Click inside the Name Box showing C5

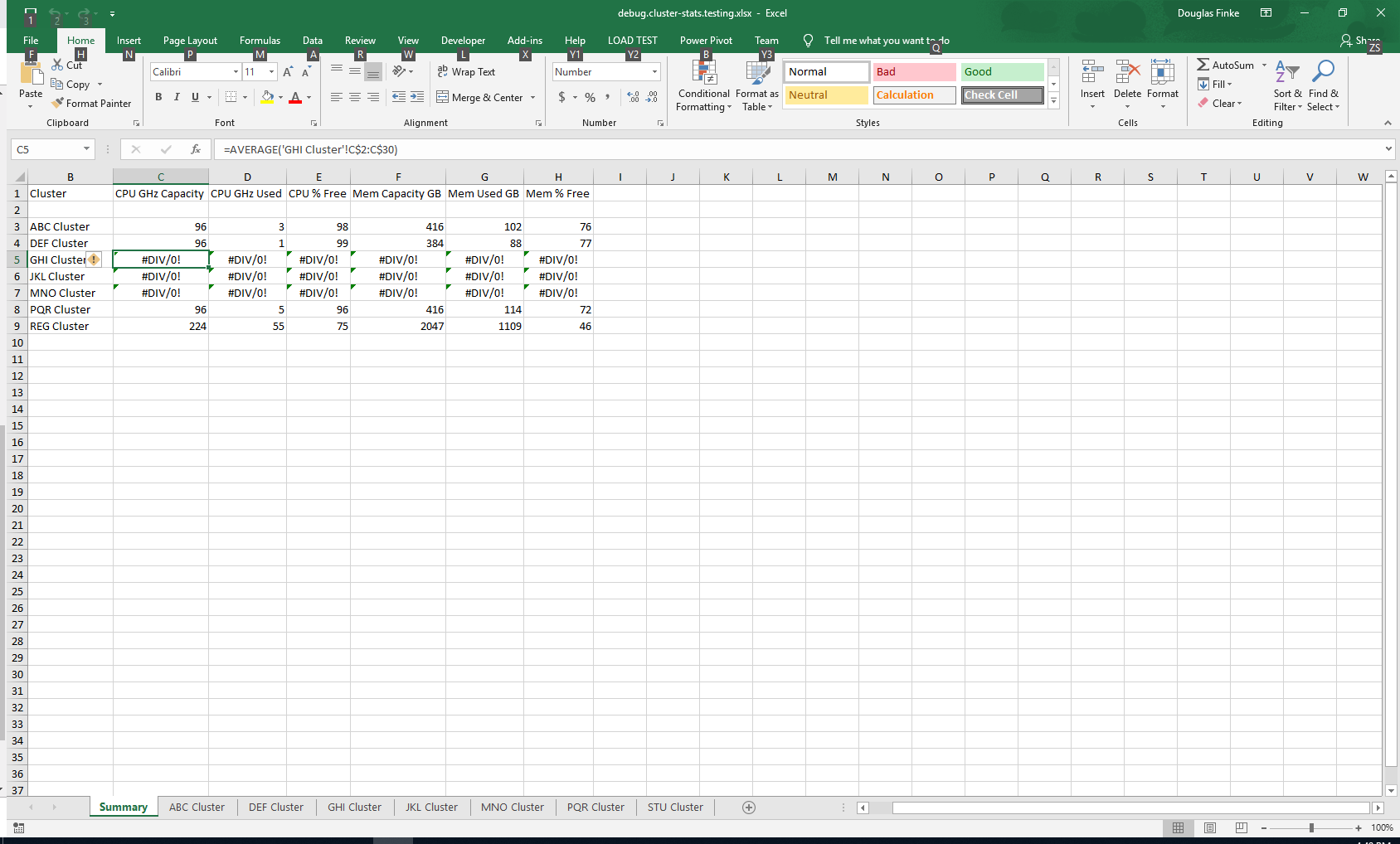(47, 149)
